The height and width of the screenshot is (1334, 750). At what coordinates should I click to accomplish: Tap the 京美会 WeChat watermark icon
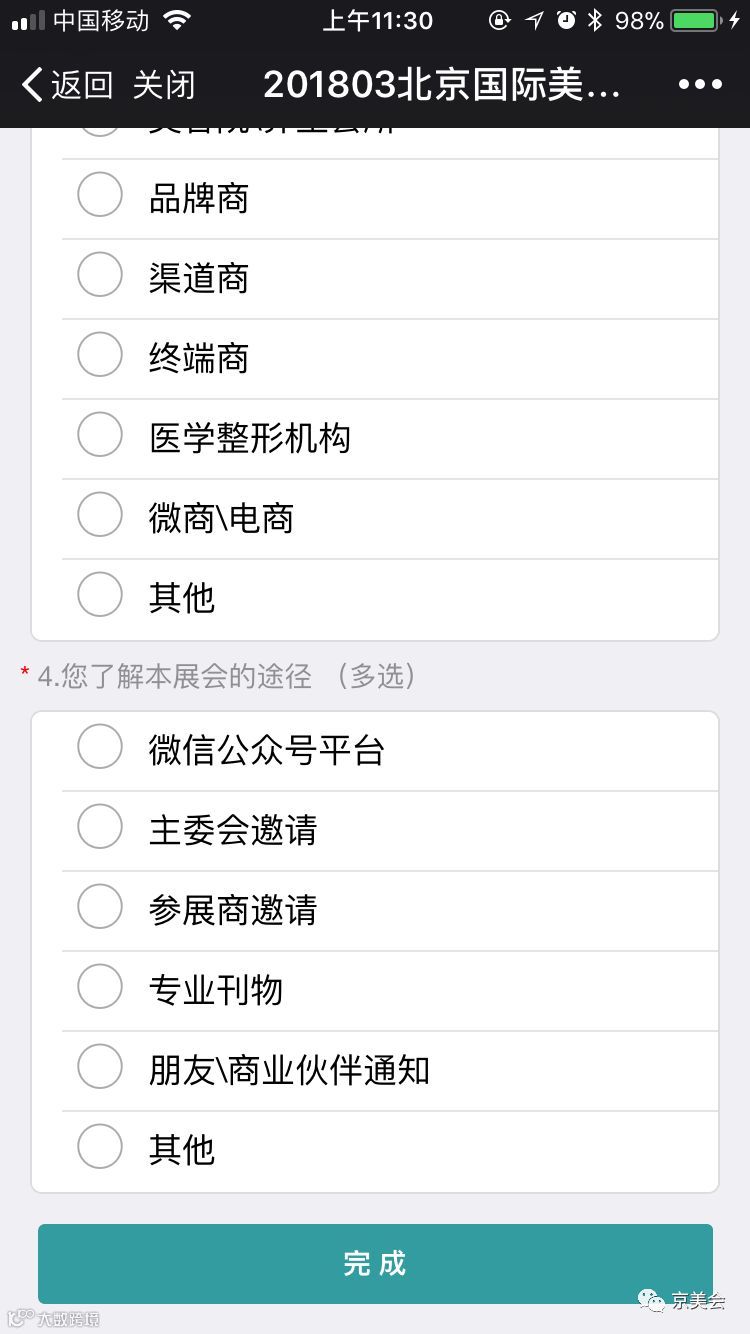click(x=654, y=1300)
